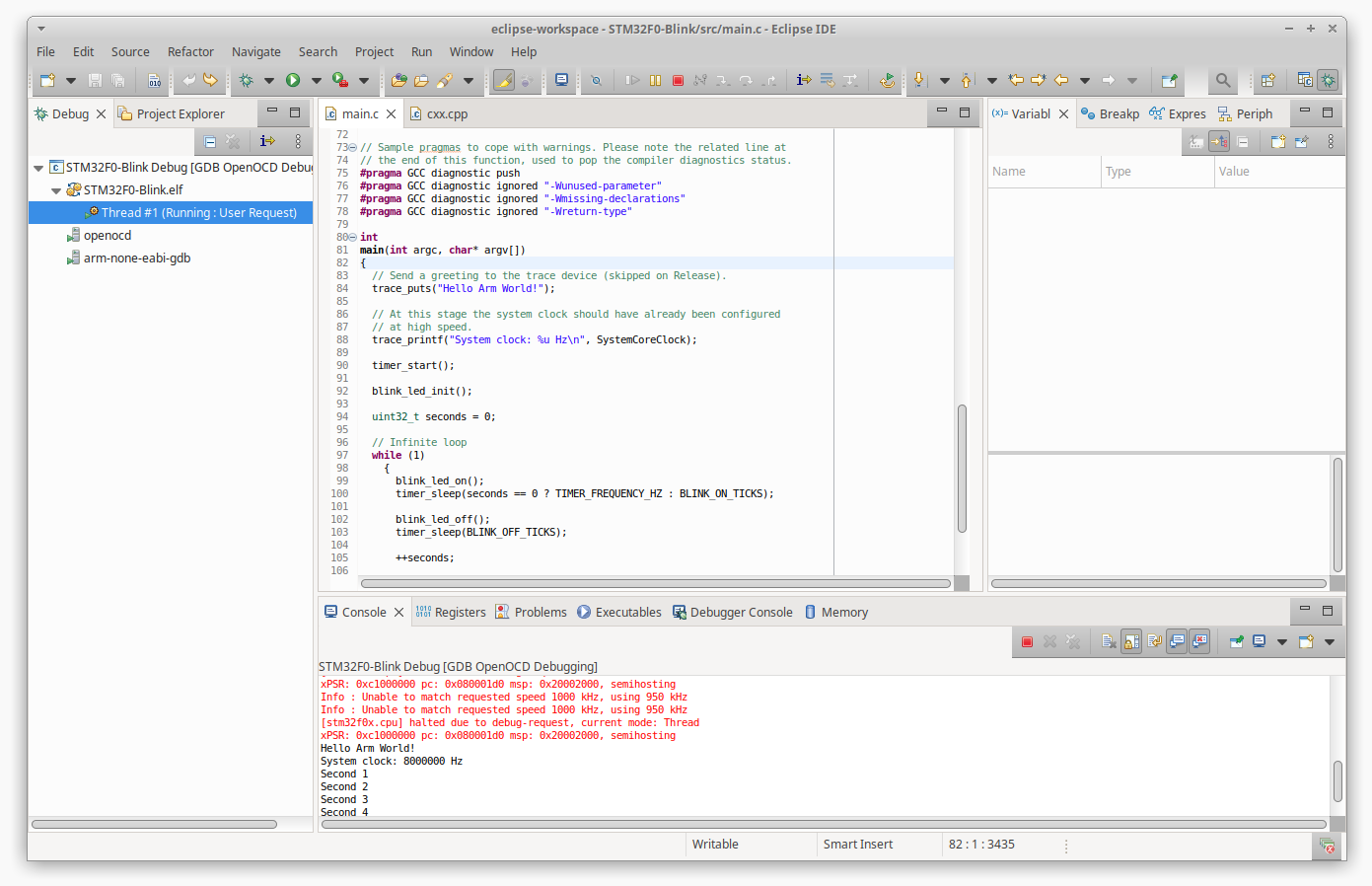Toggle Scroll Lock in Console toolbar
This screenshot has height=886, width=1372.
click(1131, 641)
